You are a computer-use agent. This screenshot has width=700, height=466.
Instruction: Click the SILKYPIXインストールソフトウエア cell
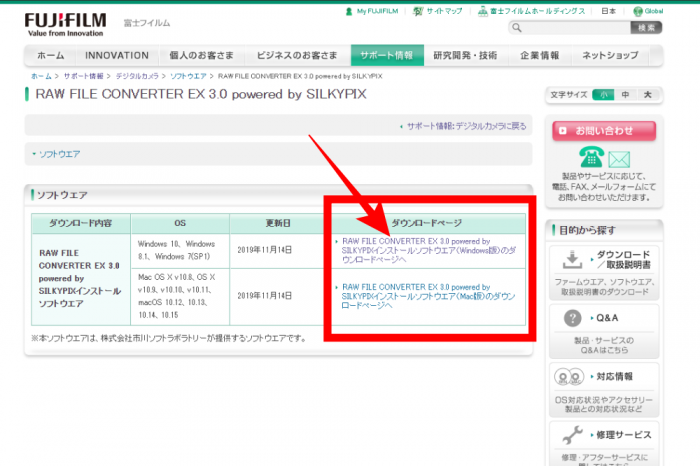[80, 278]
